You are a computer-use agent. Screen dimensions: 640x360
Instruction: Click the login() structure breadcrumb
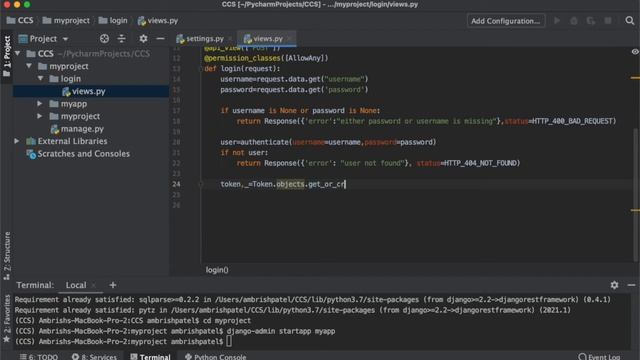tap(217, 270)
